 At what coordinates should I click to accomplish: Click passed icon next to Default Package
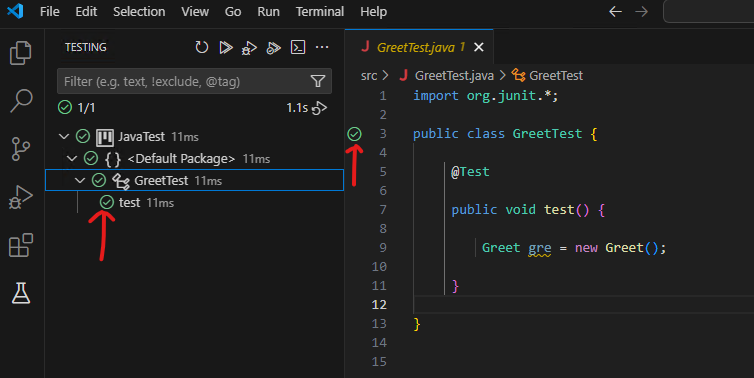click(90, 158)
